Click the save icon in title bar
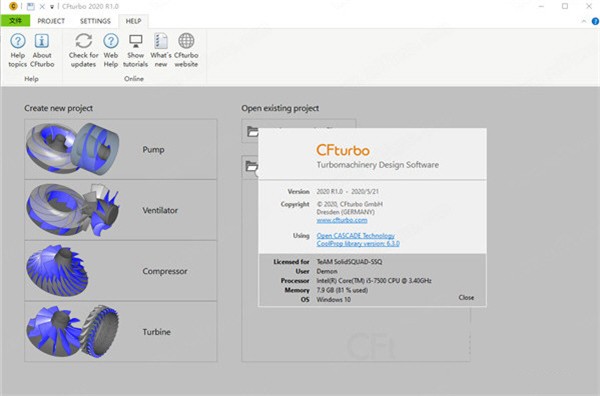 coord(31,7)
